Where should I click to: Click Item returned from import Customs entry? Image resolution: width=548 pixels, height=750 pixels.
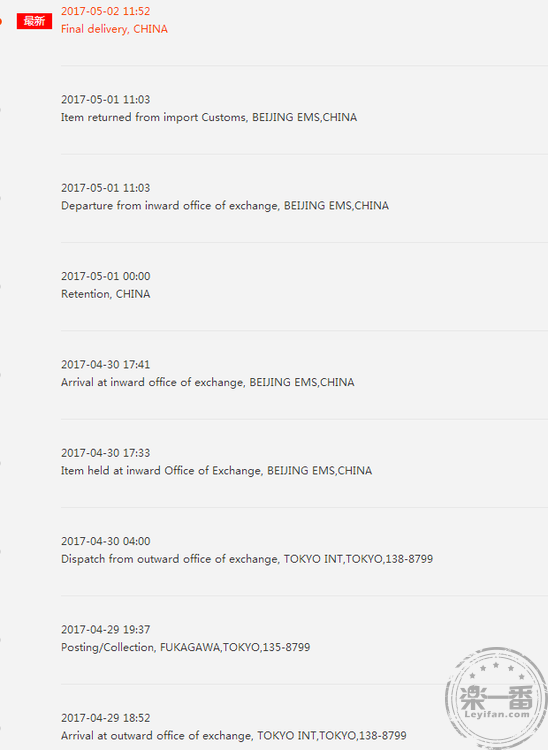point(209,117)
